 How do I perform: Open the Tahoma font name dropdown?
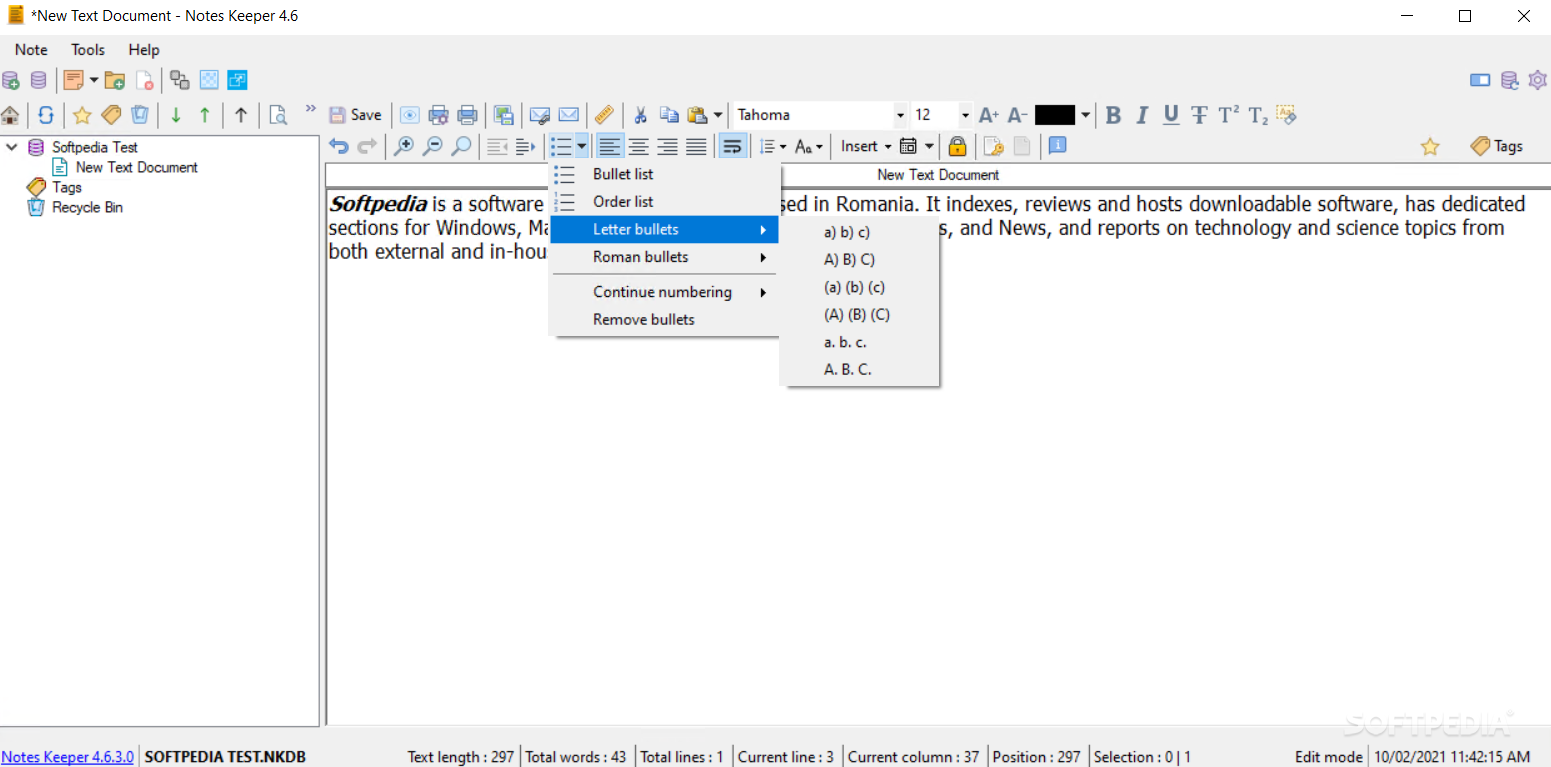900,115
